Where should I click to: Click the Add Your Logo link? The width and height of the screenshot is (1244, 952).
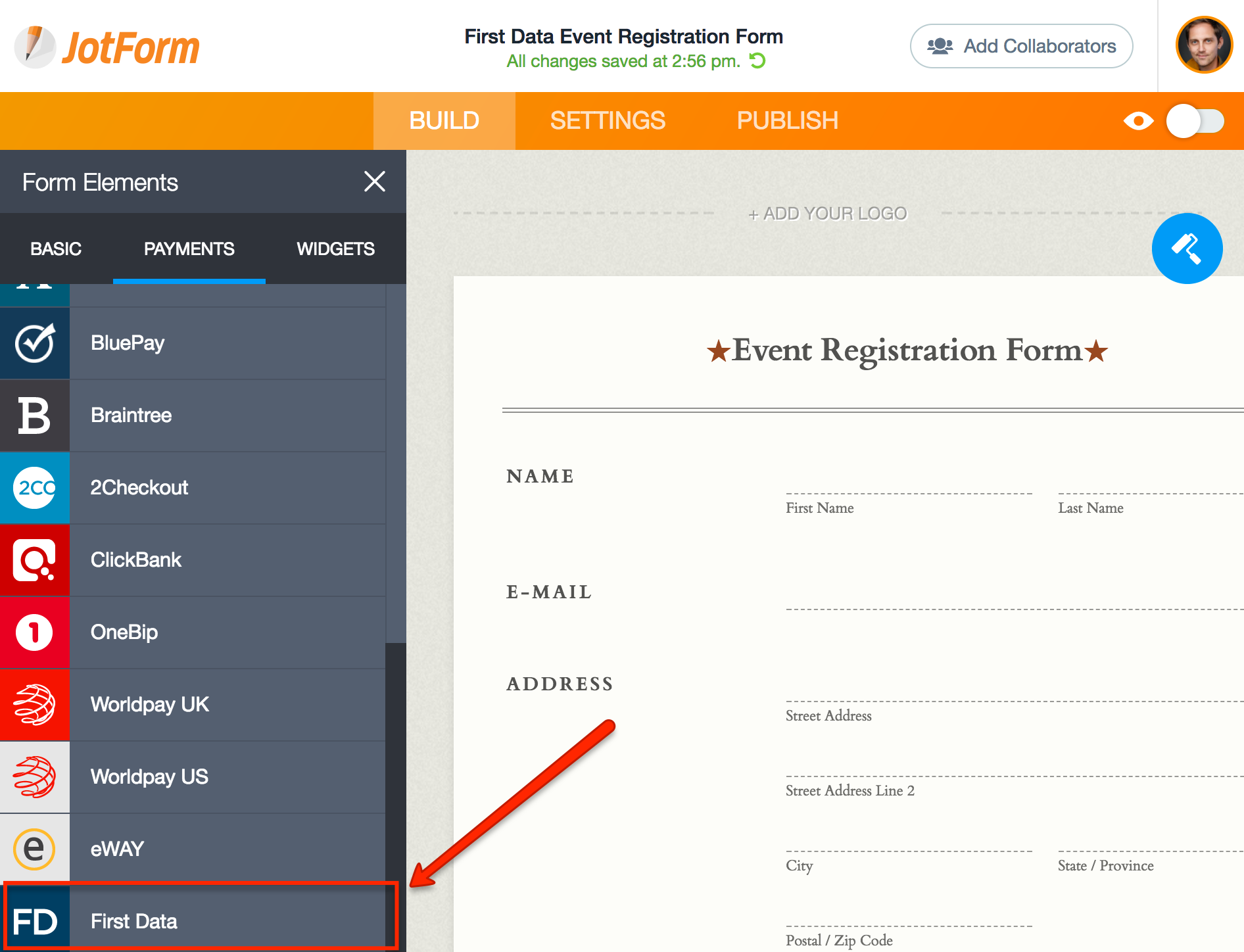point(827,214)
